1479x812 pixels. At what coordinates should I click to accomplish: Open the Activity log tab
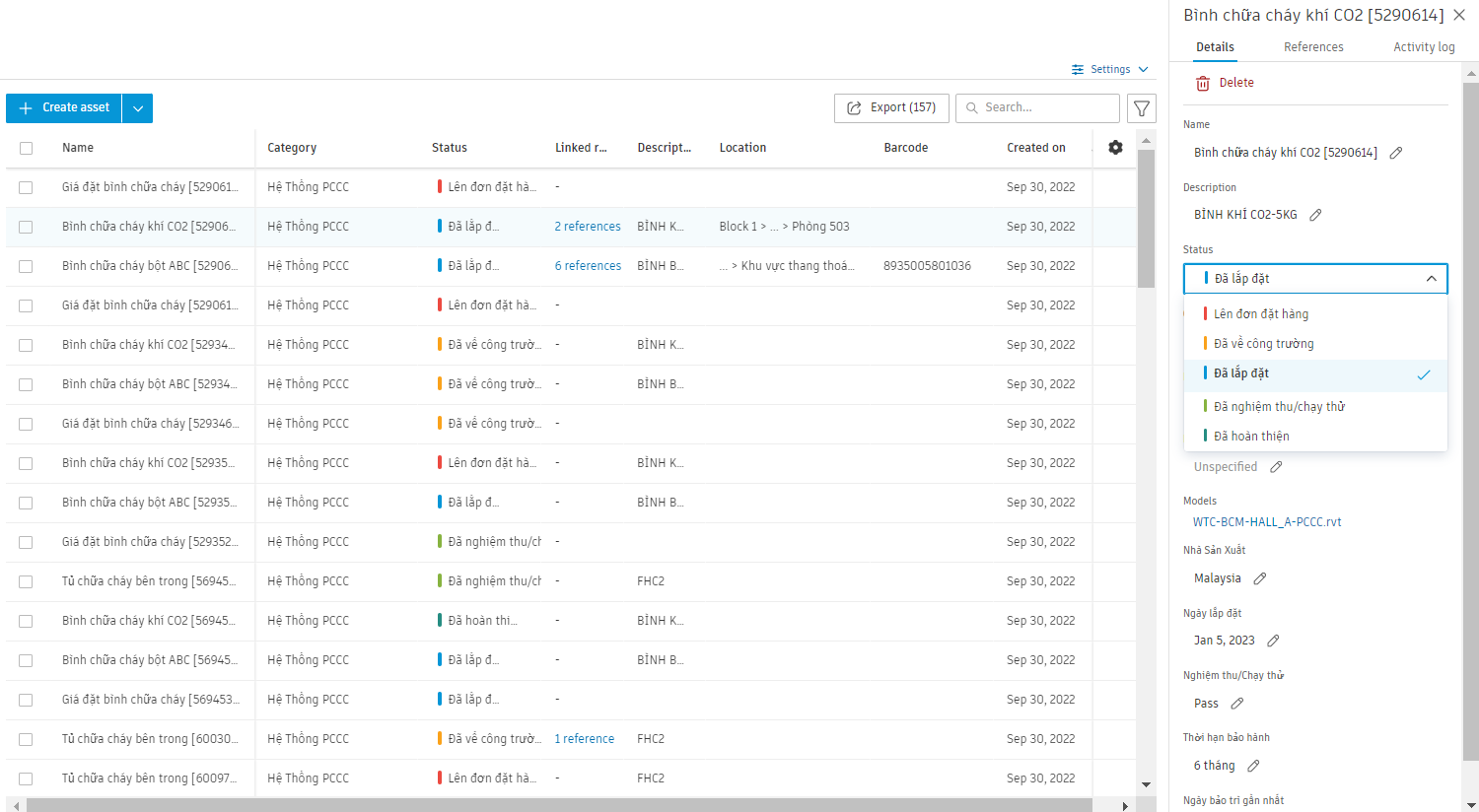[1424, 47]
